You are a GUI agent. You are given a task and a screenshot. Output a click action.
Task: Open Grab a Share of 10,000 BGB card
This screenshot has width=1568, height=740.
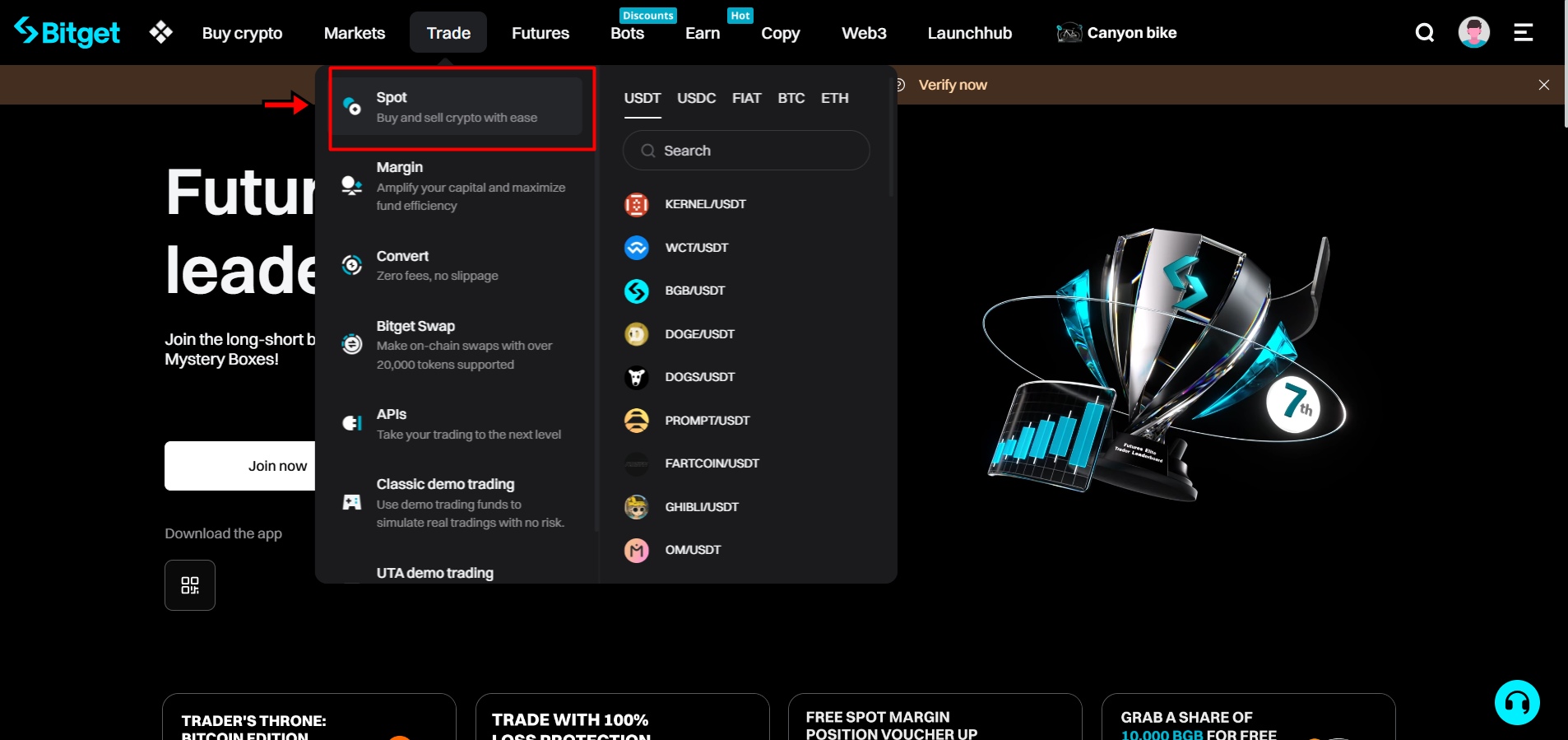(1249, 717)
